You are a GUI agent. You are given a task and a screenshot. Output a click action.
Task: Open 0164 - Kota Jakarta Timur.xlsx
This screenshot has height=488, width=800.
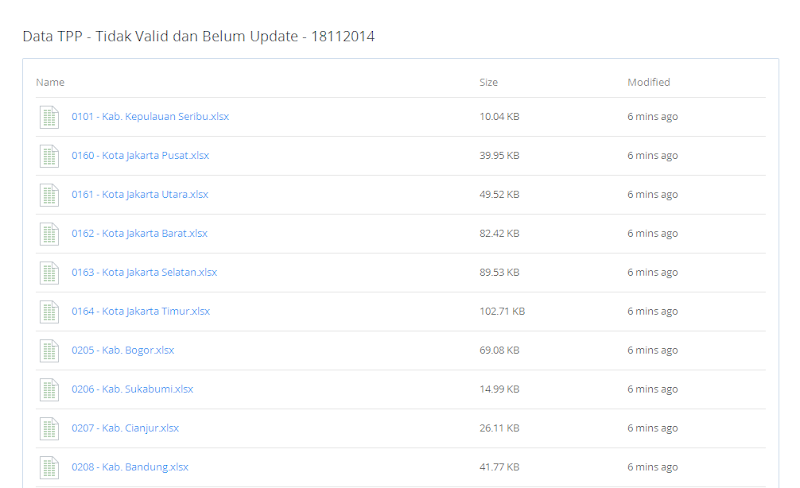tap(141, 311)
